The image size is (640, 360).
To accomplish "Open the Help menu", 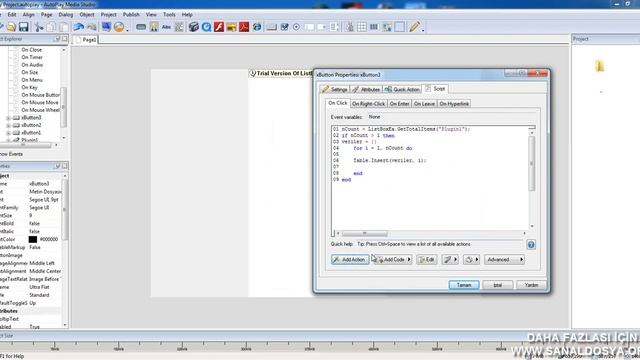I will coord(187,14).
